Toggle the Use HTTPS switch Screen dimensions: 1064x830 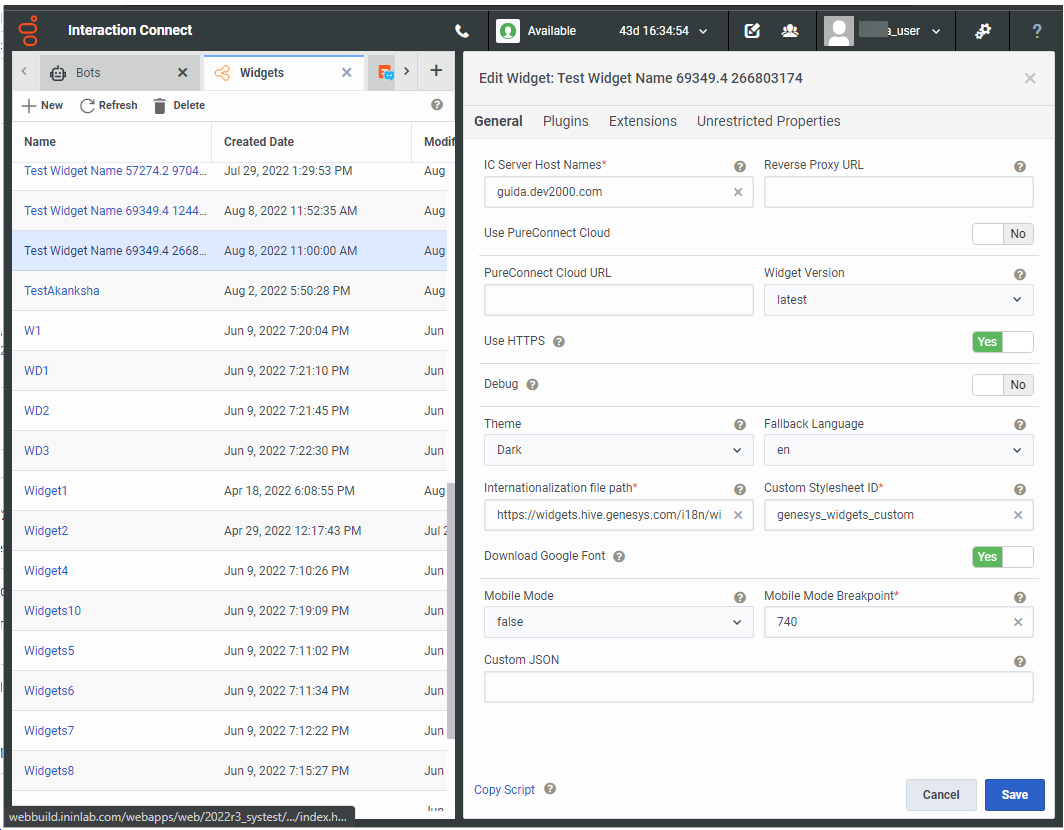pos(1002,342)
